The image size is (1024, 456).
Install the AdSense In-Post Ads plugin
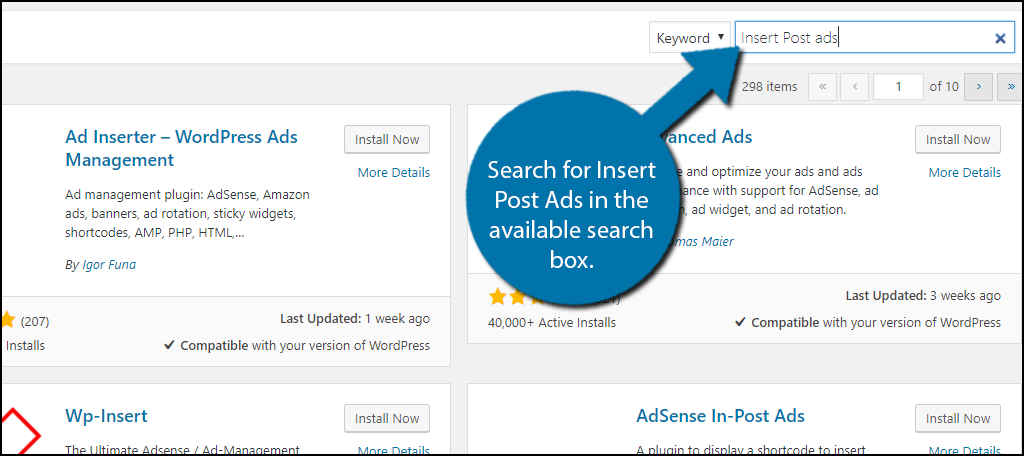[958, 418]
